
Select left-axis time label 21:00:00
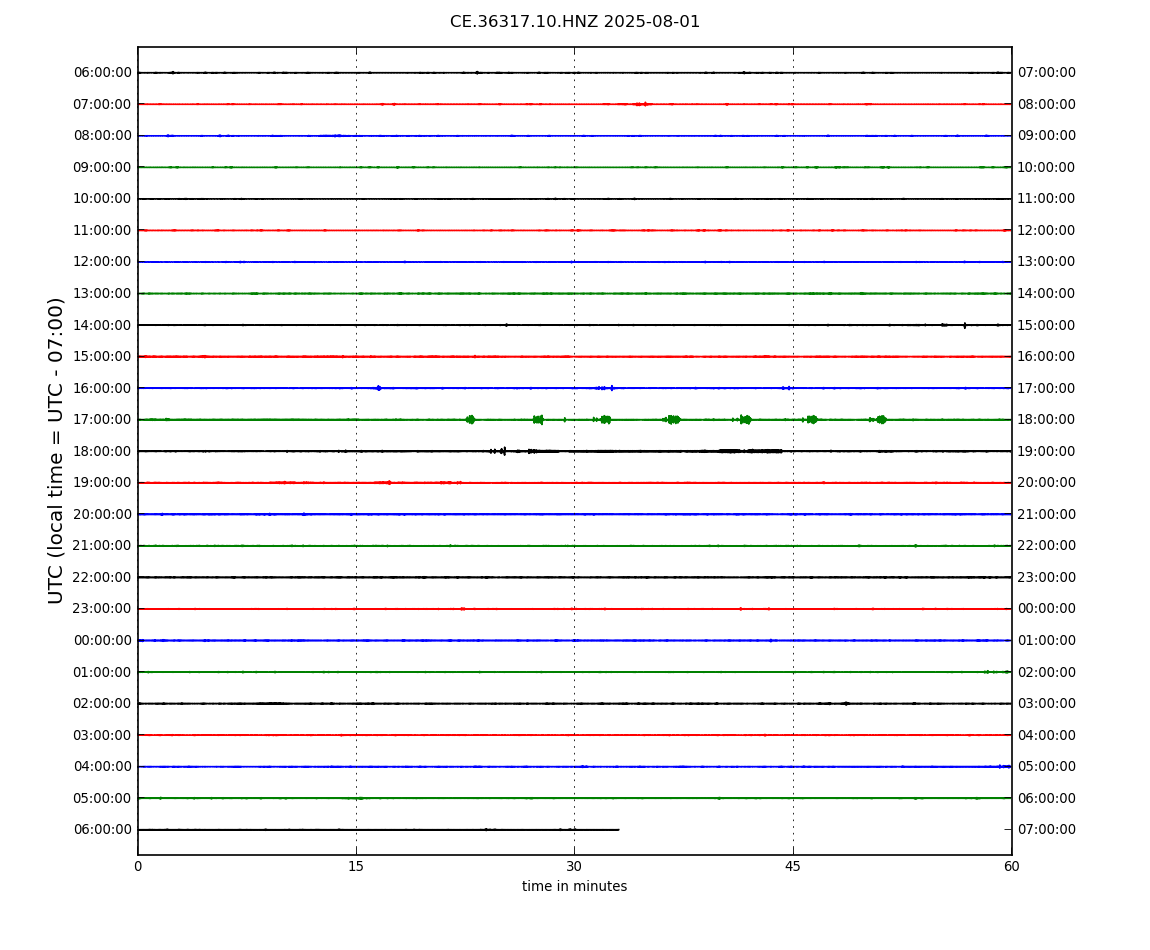(x=103, y=546)
